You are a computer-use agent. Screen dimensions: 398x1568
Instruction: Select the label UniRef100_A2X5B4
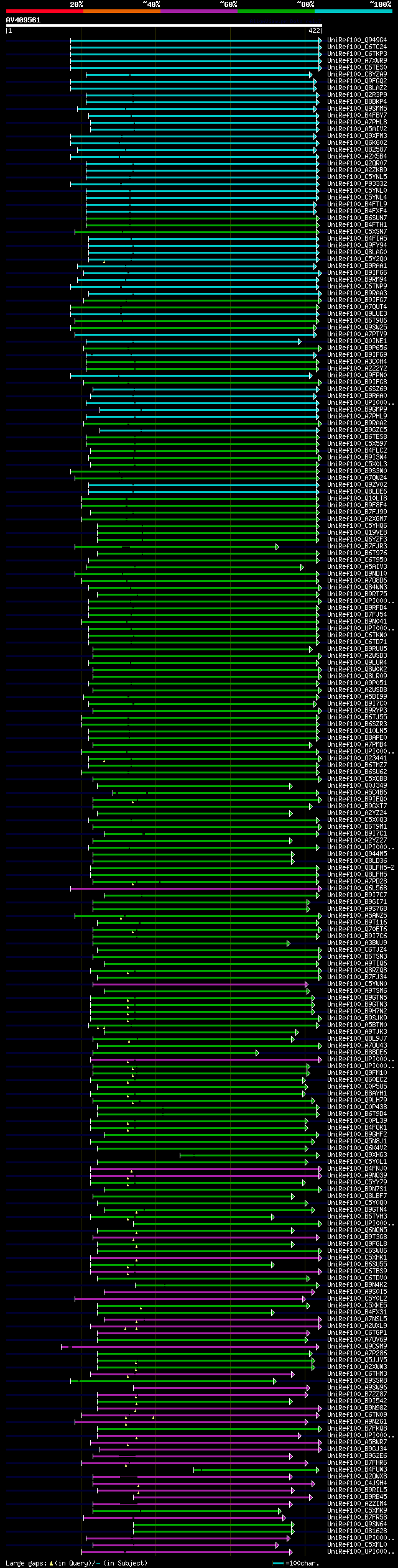[x=357, y=157]
